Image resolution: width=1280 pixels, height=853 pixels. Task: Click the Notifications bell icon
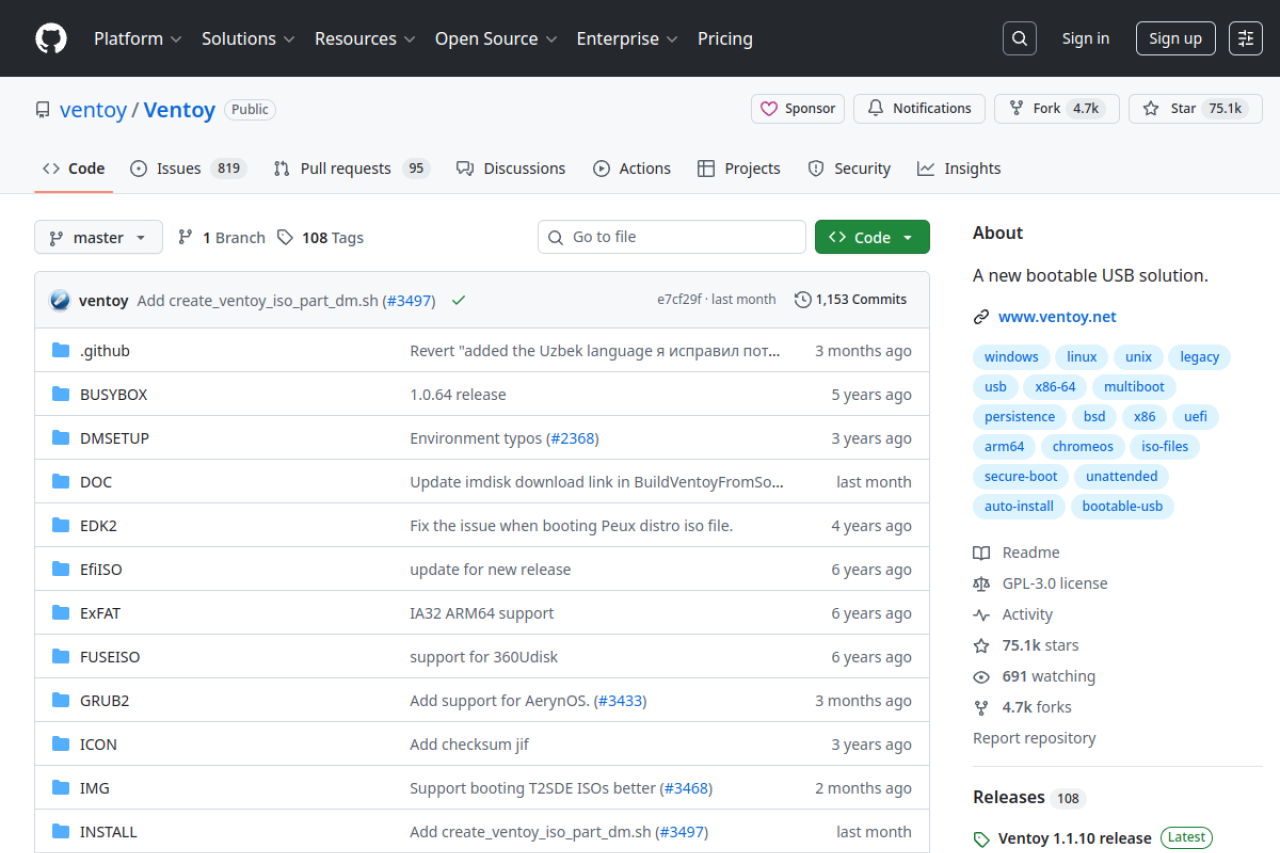[875, 108]
